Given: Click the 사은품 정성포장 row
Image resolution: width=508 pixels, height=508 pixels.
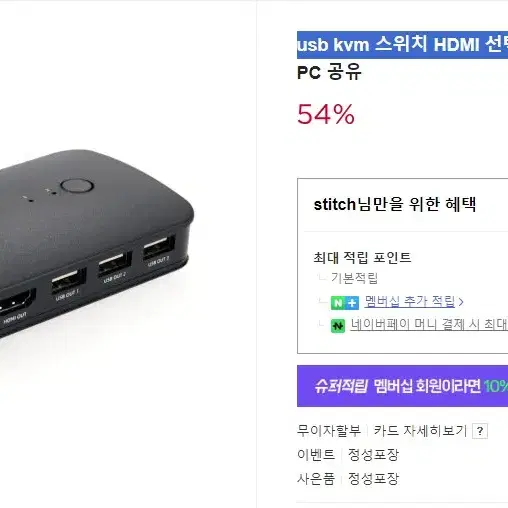Looking at the screenshot, I should [x=348, y=479].
